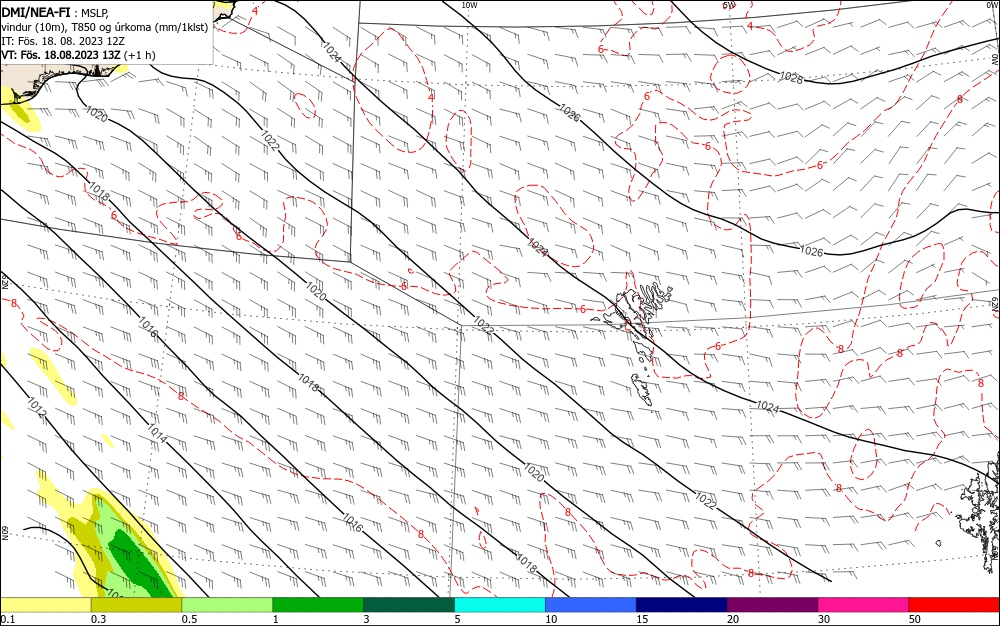Click the '0.1' legend value label
Screen dimensions: 1000x626
(8, 619)
